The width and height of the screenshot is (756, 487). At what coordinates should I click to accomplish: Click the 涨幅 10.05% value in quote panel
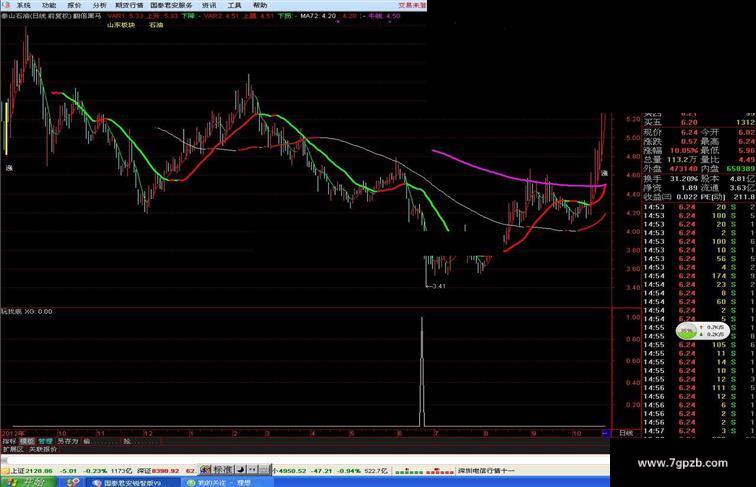pyautogui.click(x=684, y=150)
